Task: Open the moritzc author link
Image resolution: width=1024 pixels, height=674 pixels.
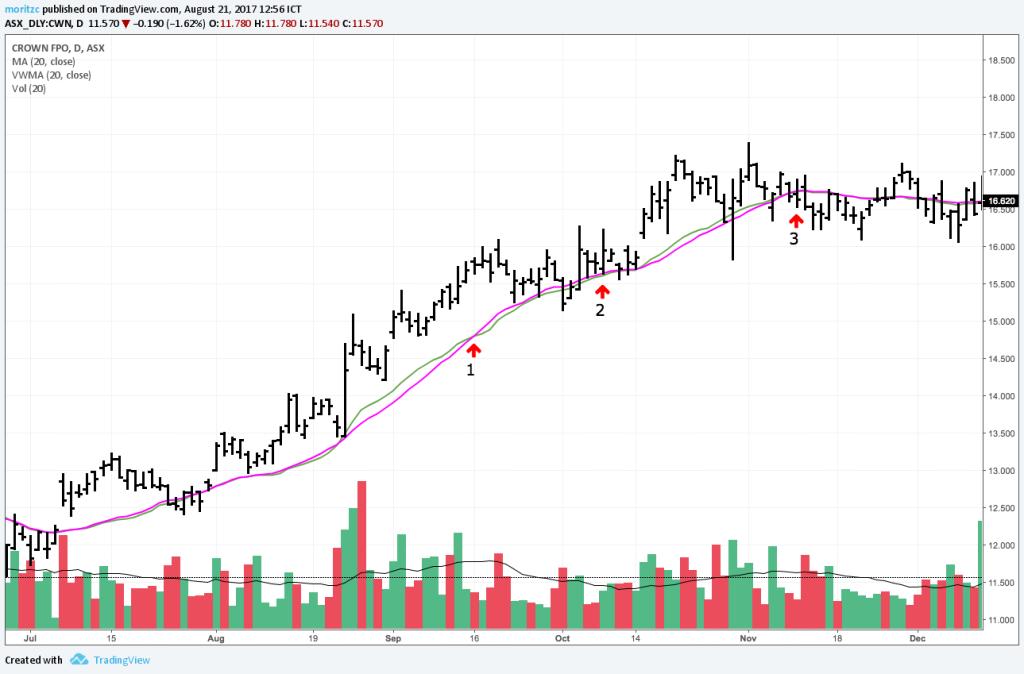Action: 22,9
